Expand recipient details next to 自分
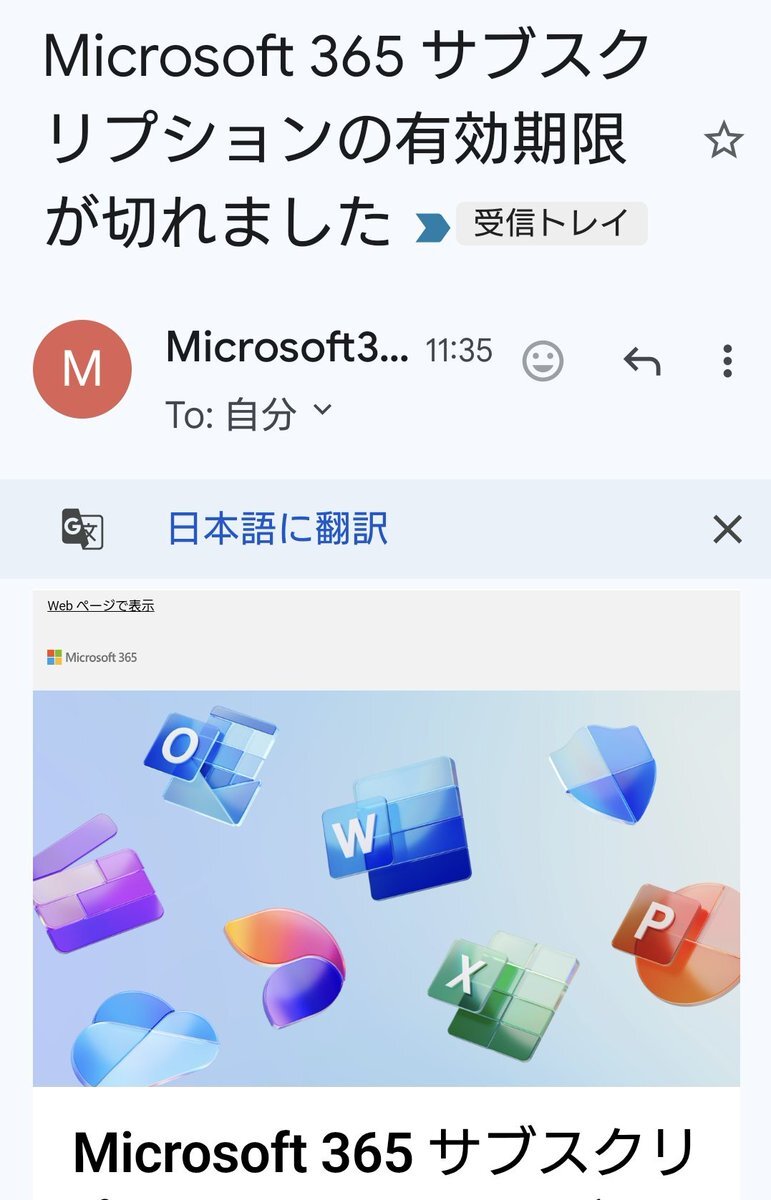771x1200 pixels. point(322,408)
